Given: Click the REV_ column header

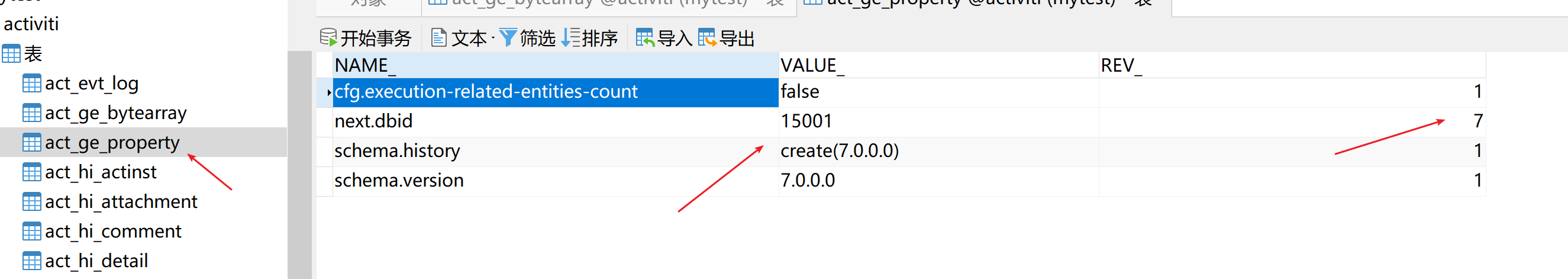Looking at the screenshot, I should tap(1292, 65).
